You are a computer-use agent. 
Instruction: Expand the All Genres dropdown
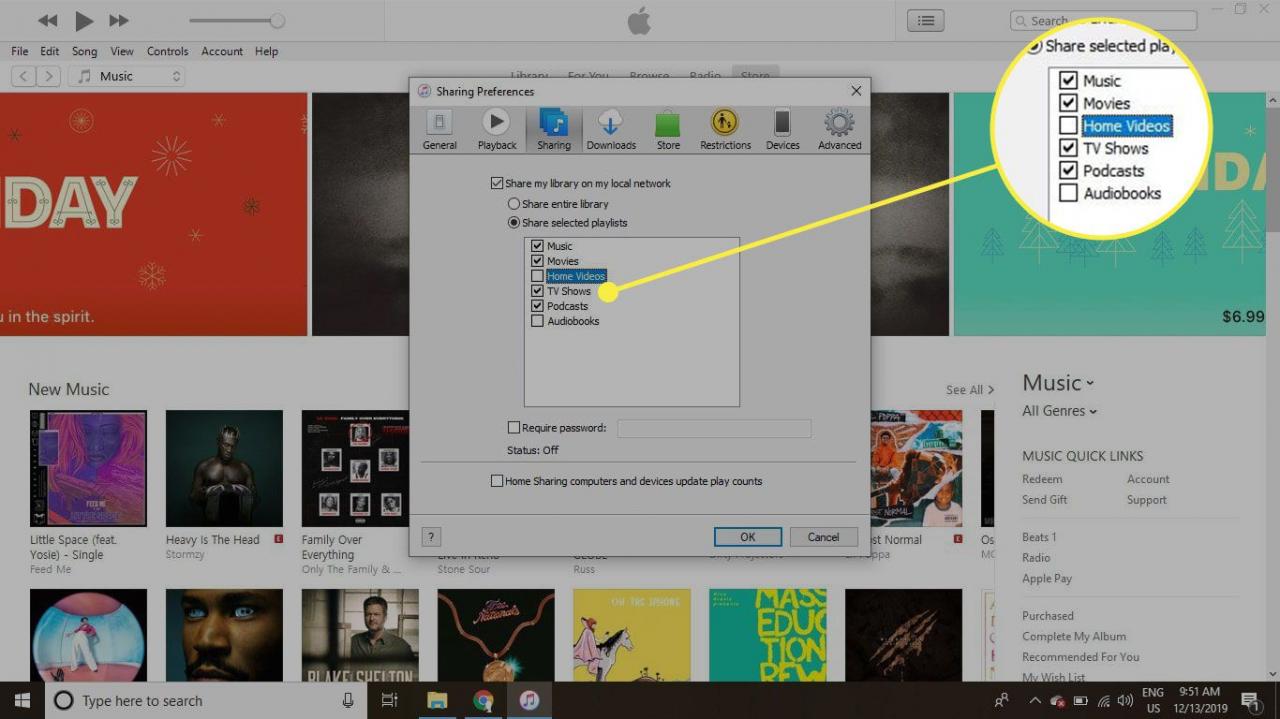1059,411
